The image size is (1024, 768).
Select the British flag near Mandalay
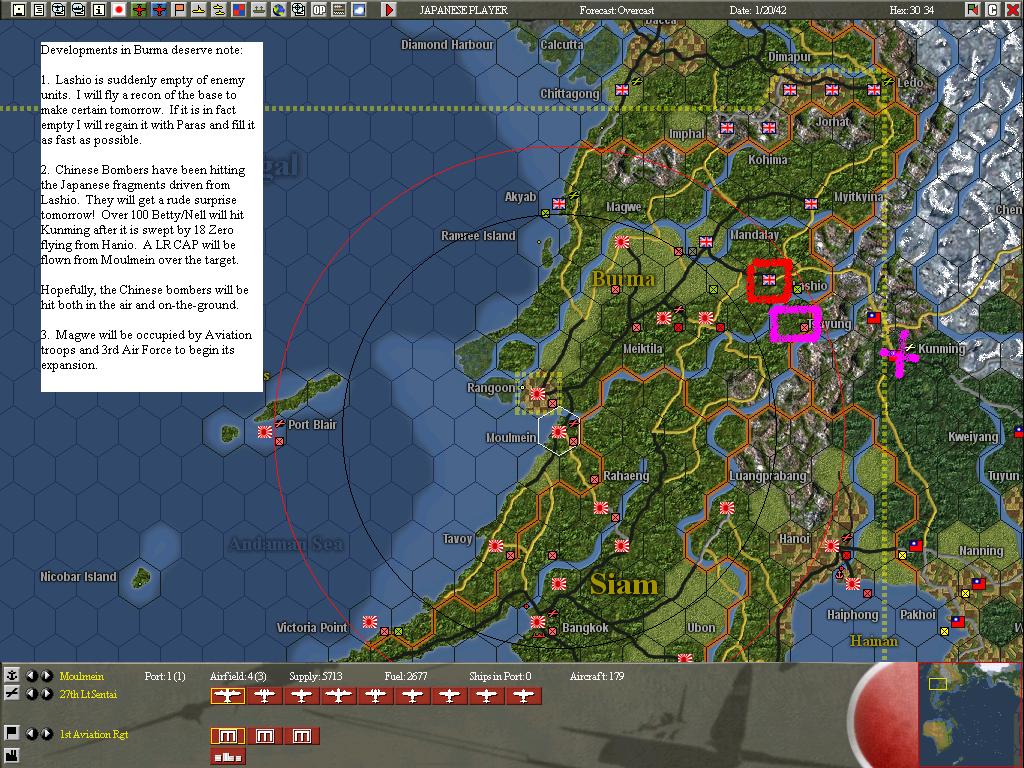706,242
